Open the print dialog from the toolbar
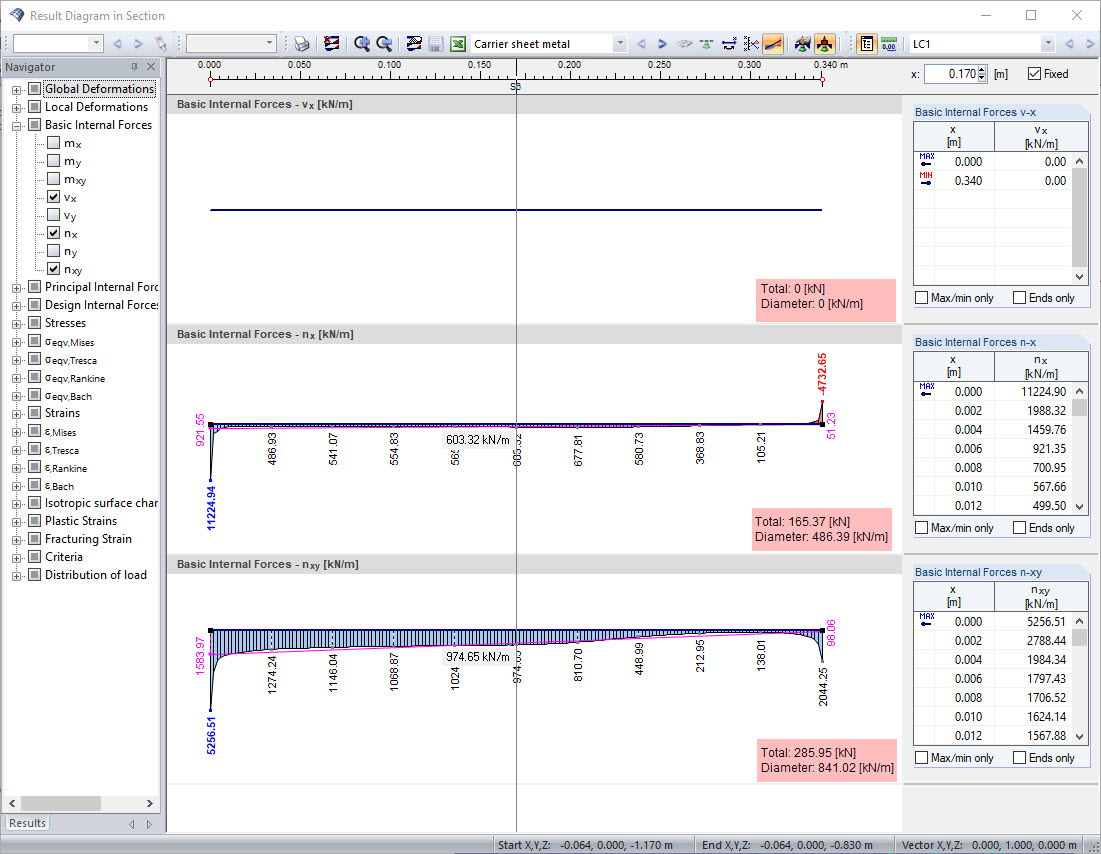The width and height of the screenshot is (1101, 854). click(302, 44)
